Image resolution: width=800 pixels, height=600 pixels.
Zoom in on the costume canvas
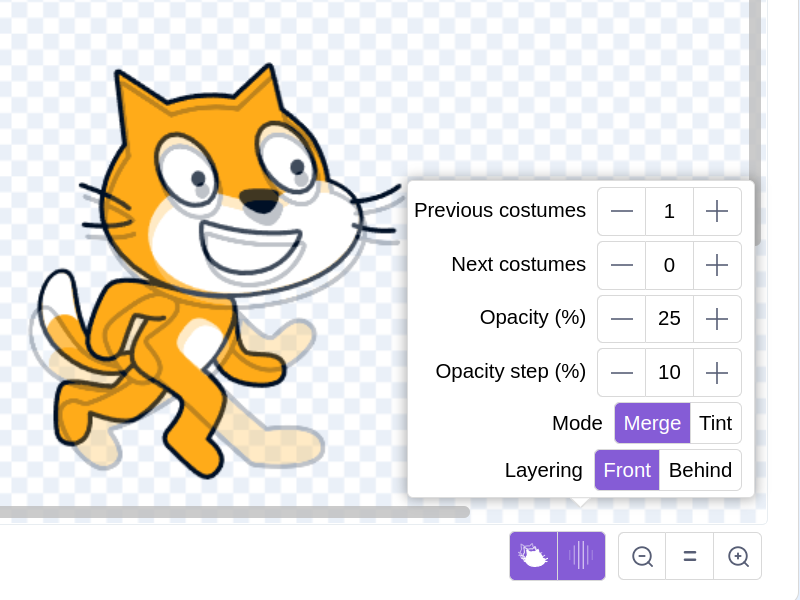pos(738,556)
